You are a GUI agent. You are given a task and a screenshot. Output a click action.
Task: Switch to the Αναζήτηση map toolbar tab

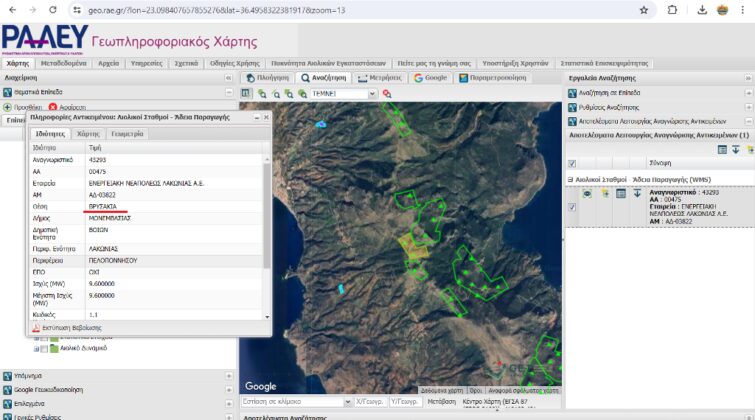324,78
